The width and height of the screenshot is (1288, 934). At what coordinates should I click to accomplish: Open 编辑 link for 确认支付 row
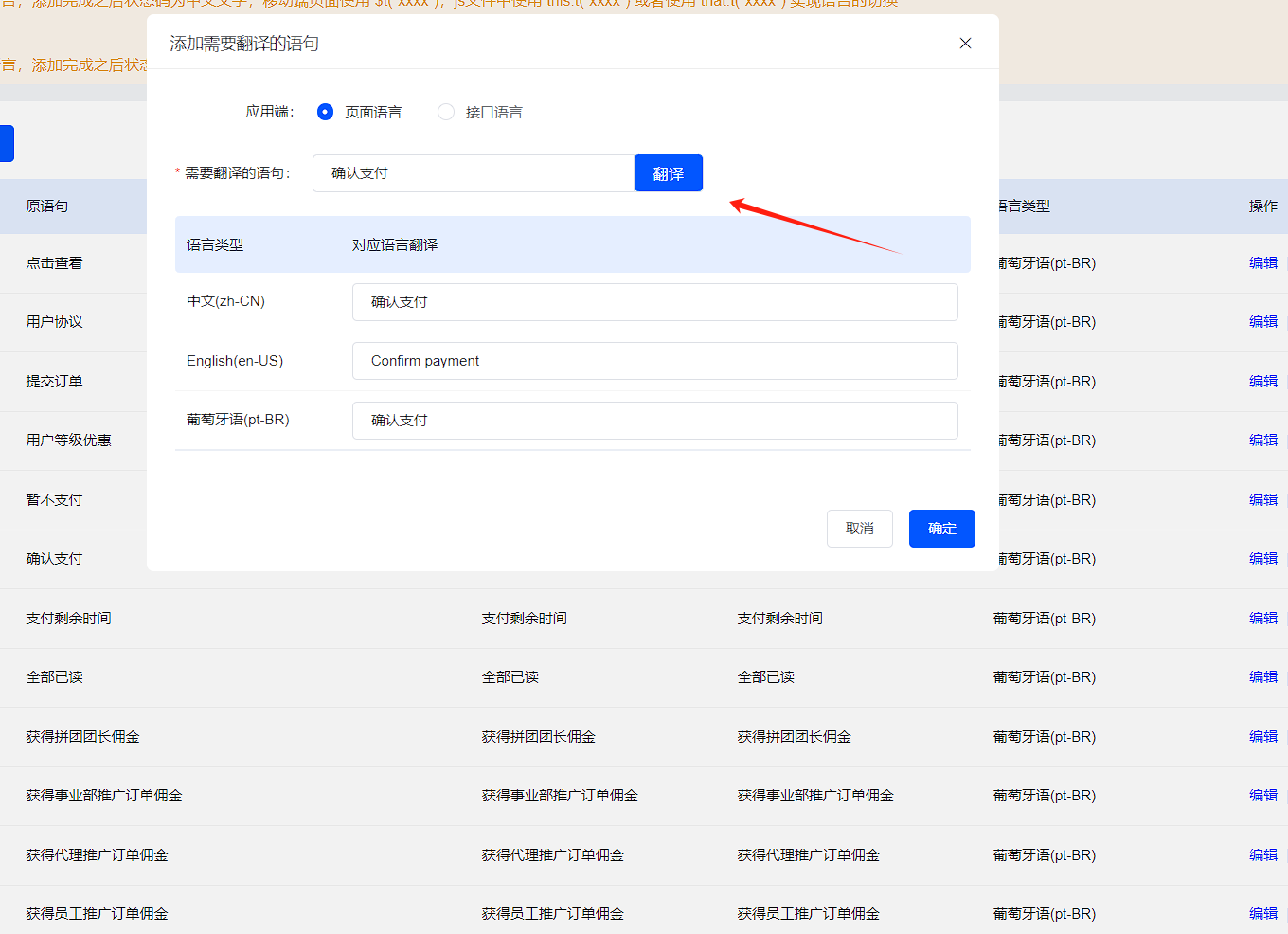1263,559
